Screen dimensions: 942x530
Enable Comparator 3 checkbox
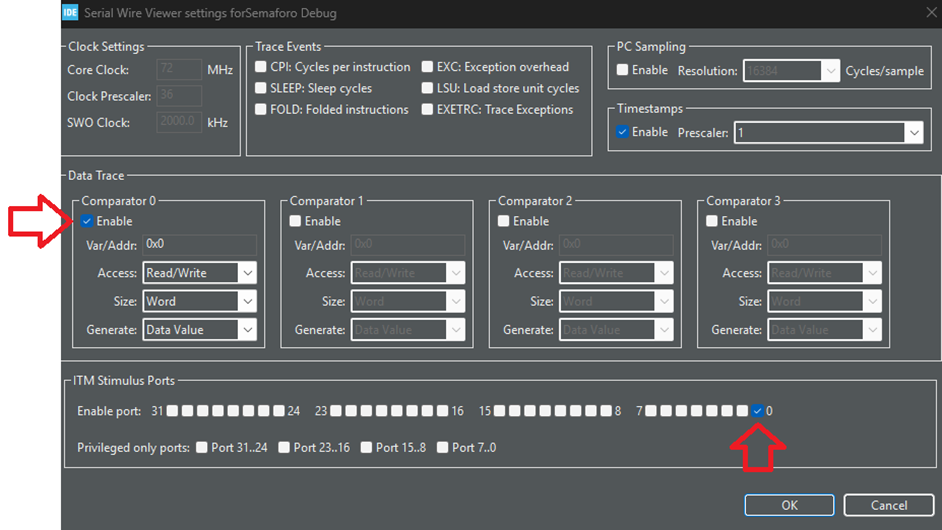pyautogui.click(x=712, y=221)
